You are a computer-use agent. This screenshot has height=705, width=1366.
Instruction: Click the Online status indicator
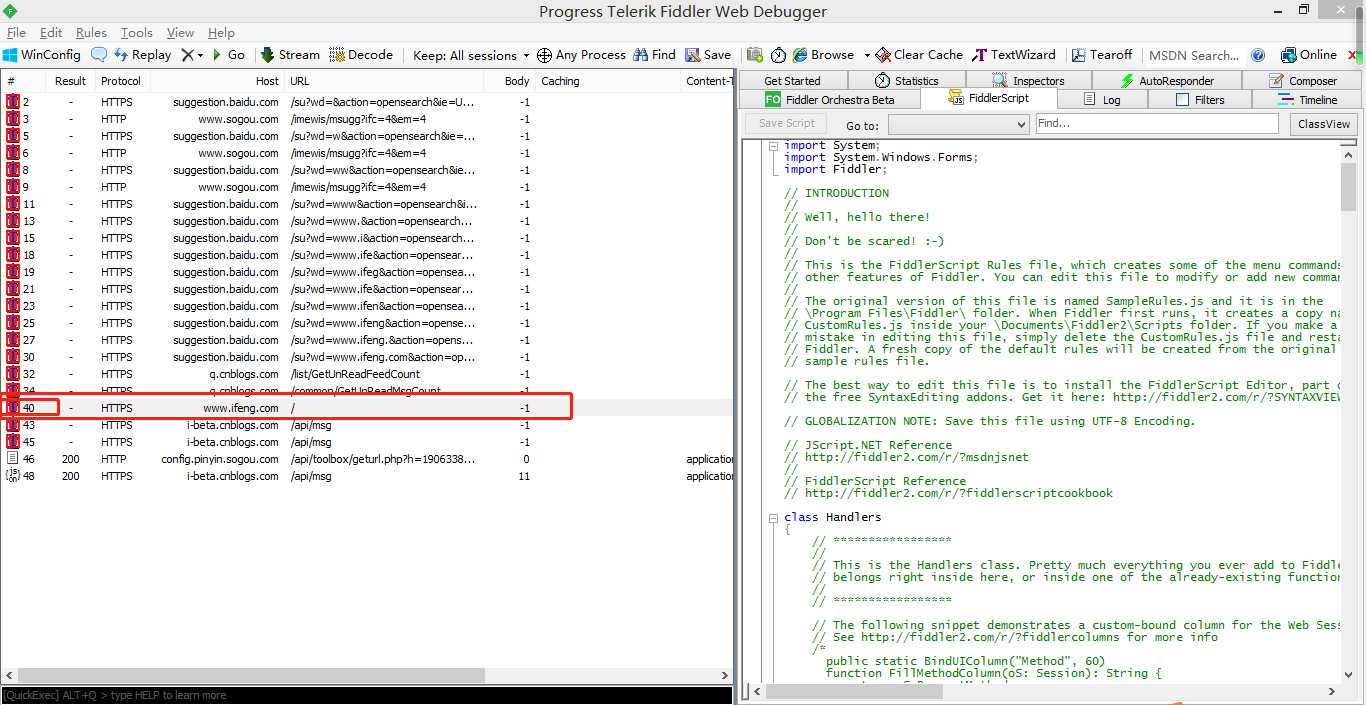point(1308,55)
